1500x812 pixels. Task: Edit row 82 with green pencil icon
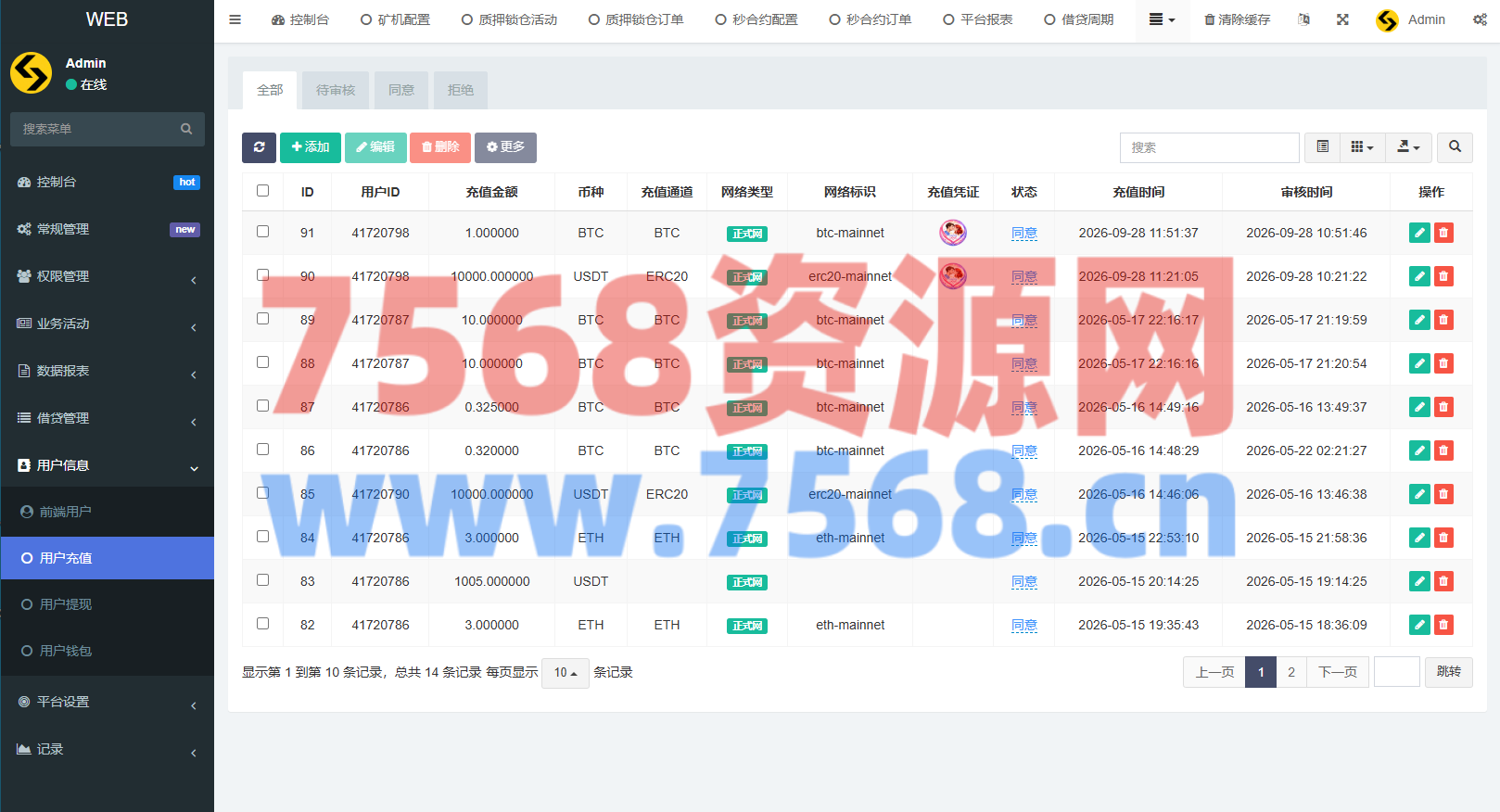[x=1419, y=625]
